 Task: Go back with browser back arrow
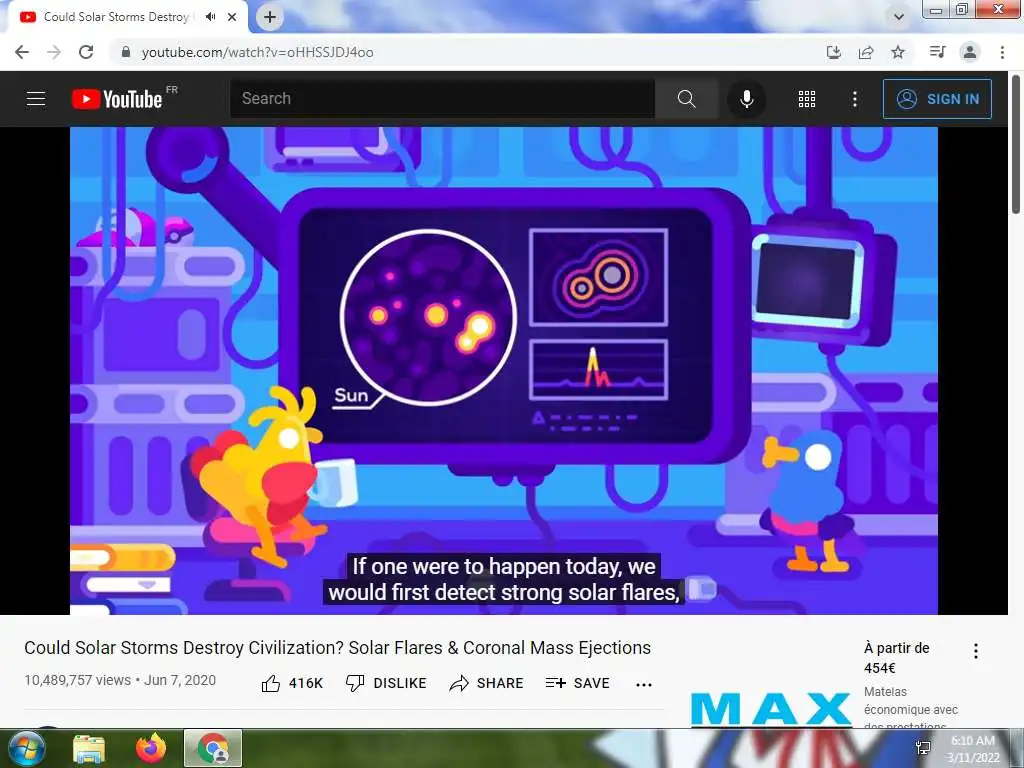(x=22, y=52)
